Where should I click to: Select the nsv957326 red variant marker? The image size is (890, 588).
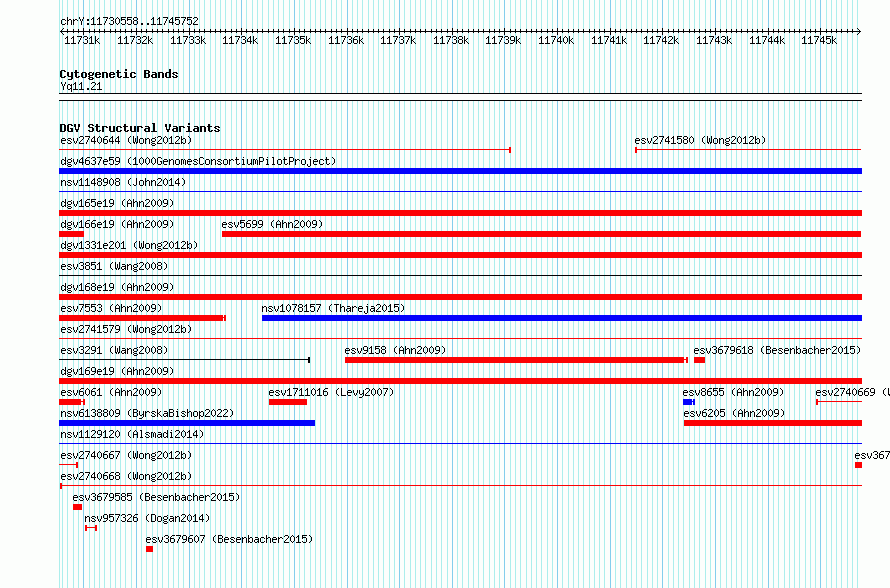pos(91,528)
